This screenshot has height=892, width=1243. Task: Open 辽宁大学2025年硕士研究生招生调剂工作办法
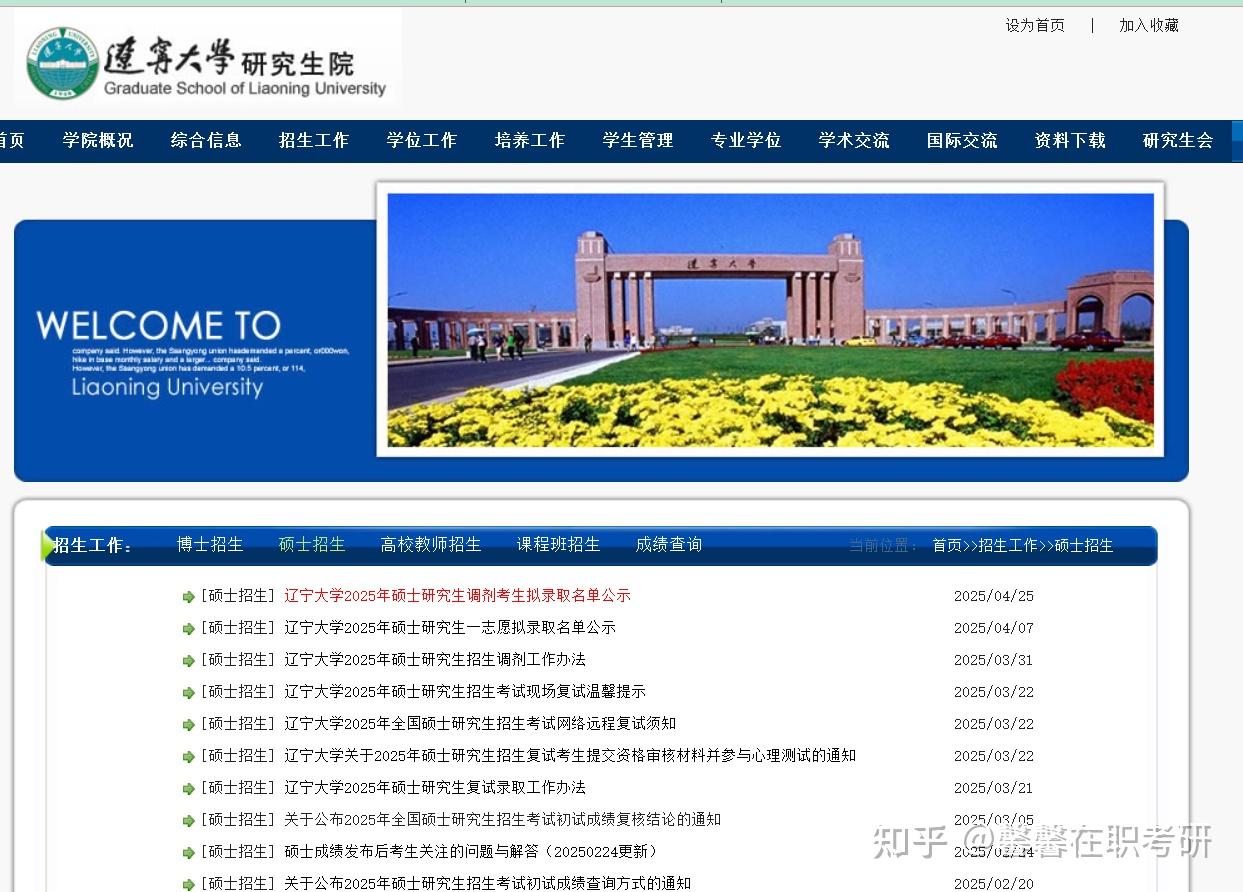point(435,660)
